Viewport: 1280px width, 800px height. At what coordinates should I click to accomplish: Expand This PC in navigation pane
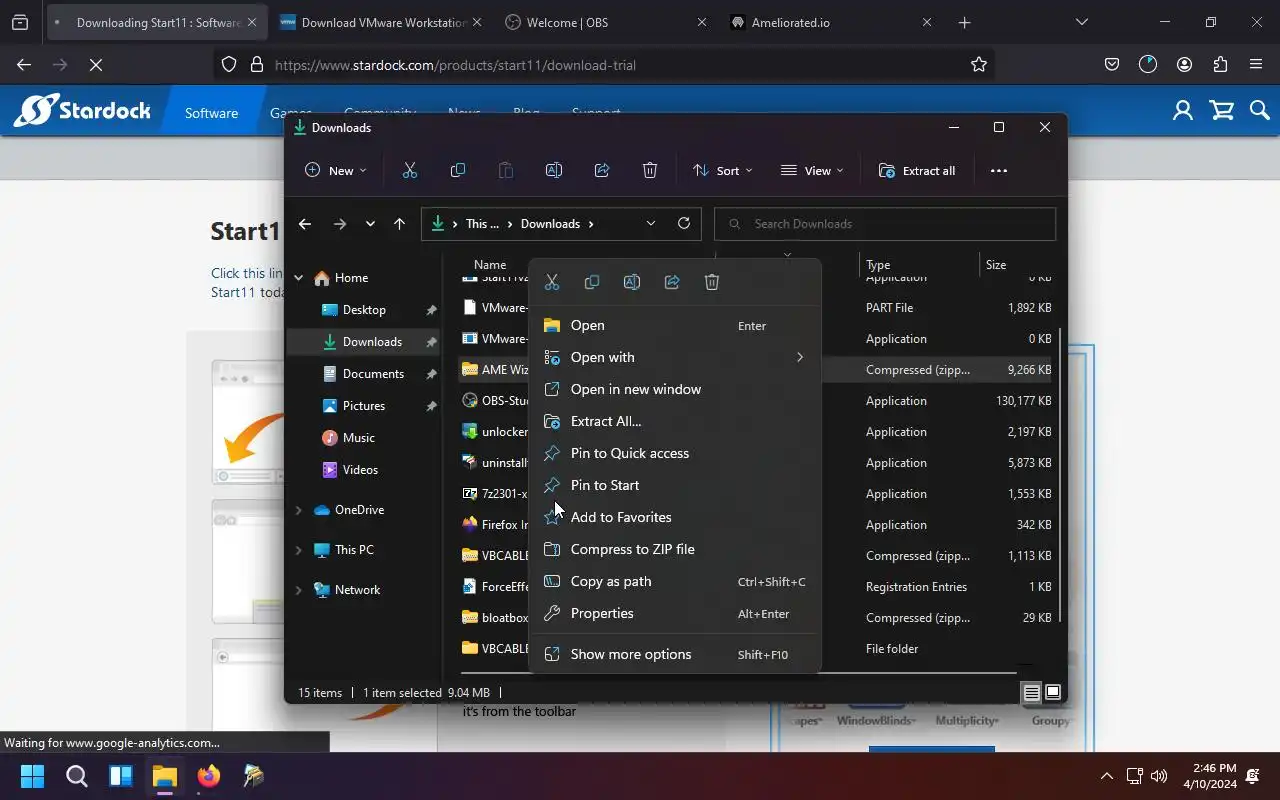point(298,550)
